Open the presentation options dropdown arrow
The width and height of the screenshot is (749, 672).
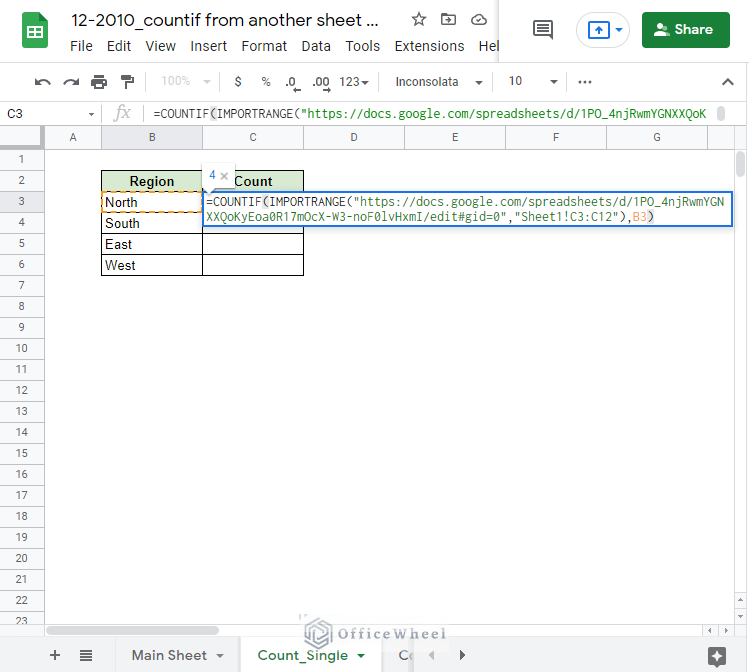tap(619, 30)
